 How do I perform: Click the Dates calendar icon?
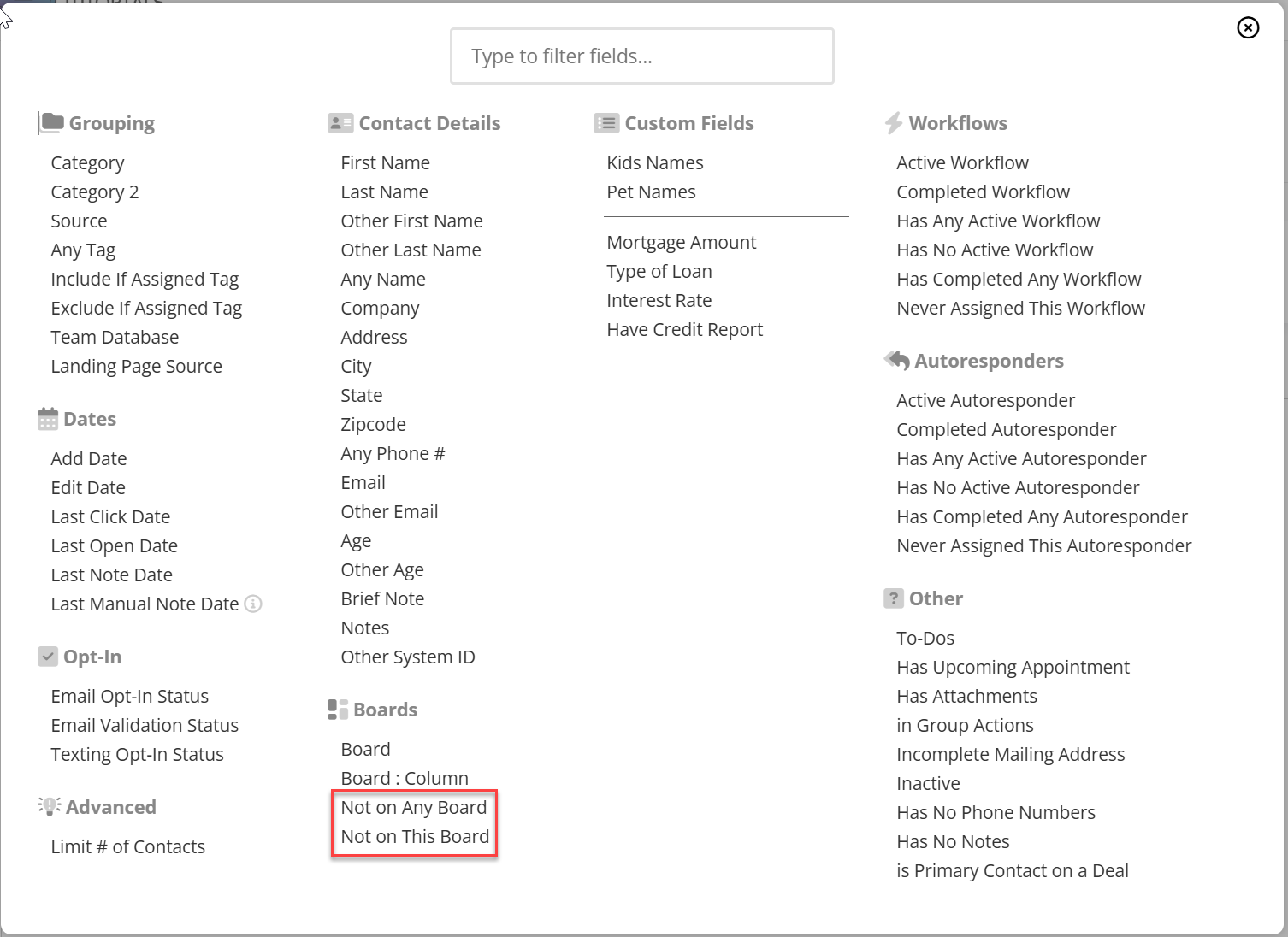48,419
